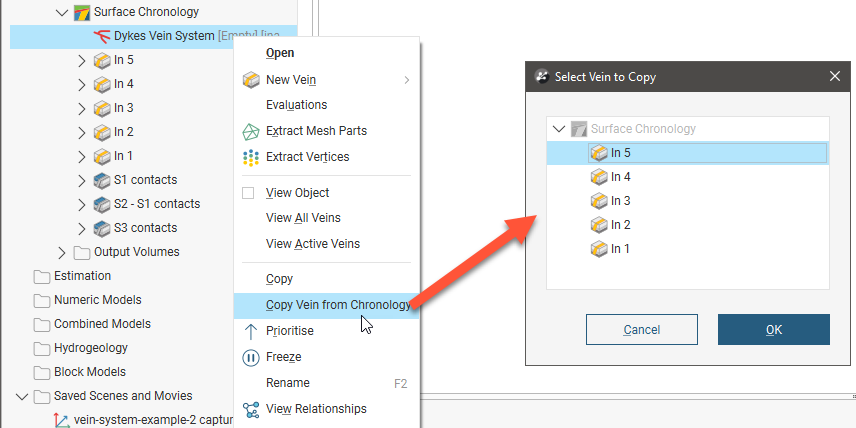Image resolution: width=856 pixels, height=428 pixels.
Task: Click the View Relationships icon
Action: pos(251,409)
